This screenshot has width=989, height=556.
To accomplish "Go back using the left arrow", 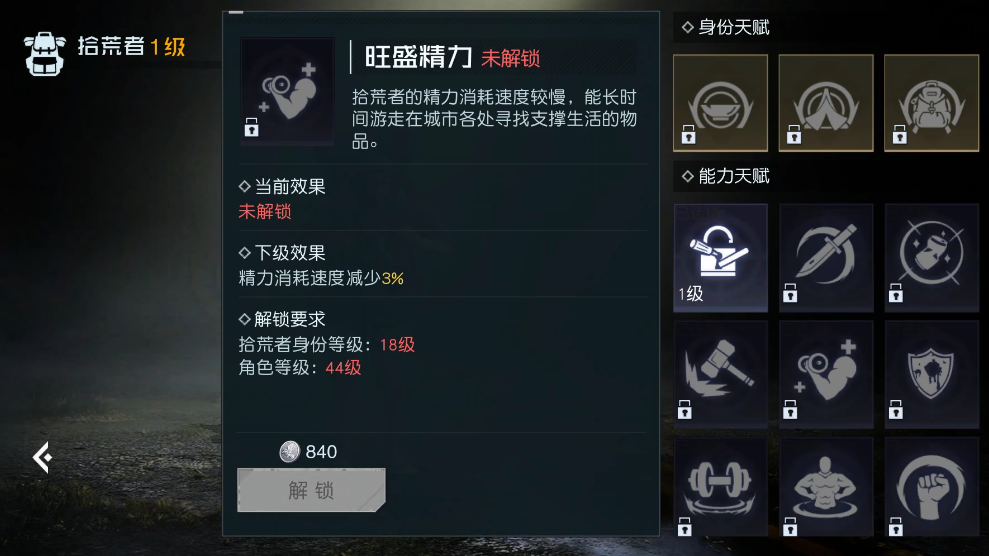I will (43, 457).
